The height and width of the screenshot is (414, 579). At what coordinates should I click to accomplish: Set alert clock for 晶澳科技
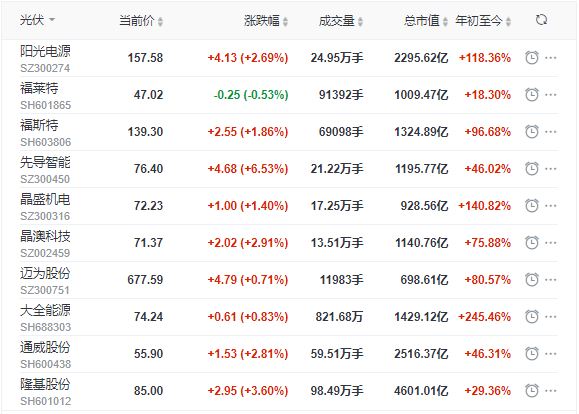[x=532, y=243]
